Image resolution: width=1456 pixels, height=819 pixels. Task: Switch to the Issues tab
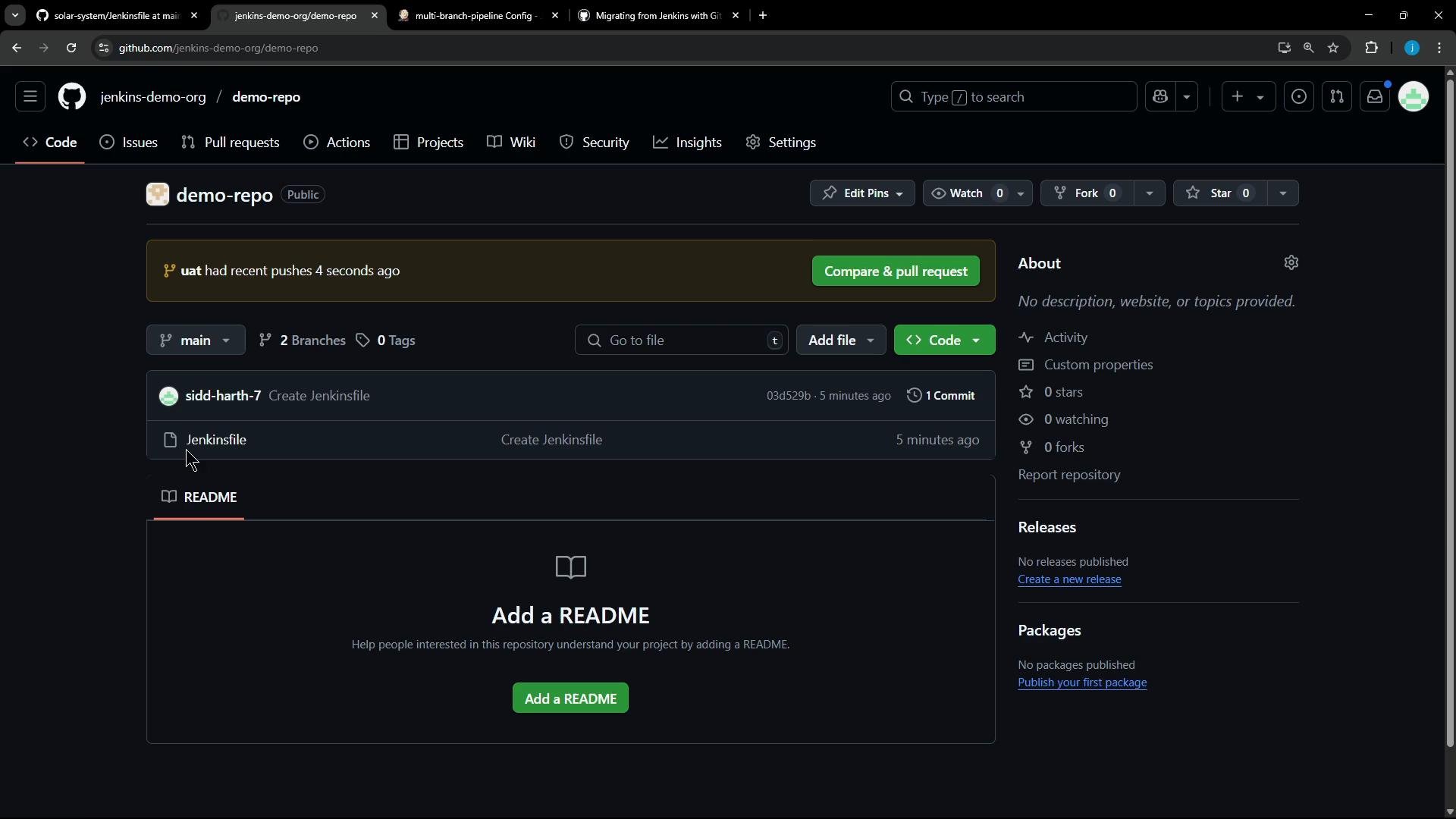(129, 143)
